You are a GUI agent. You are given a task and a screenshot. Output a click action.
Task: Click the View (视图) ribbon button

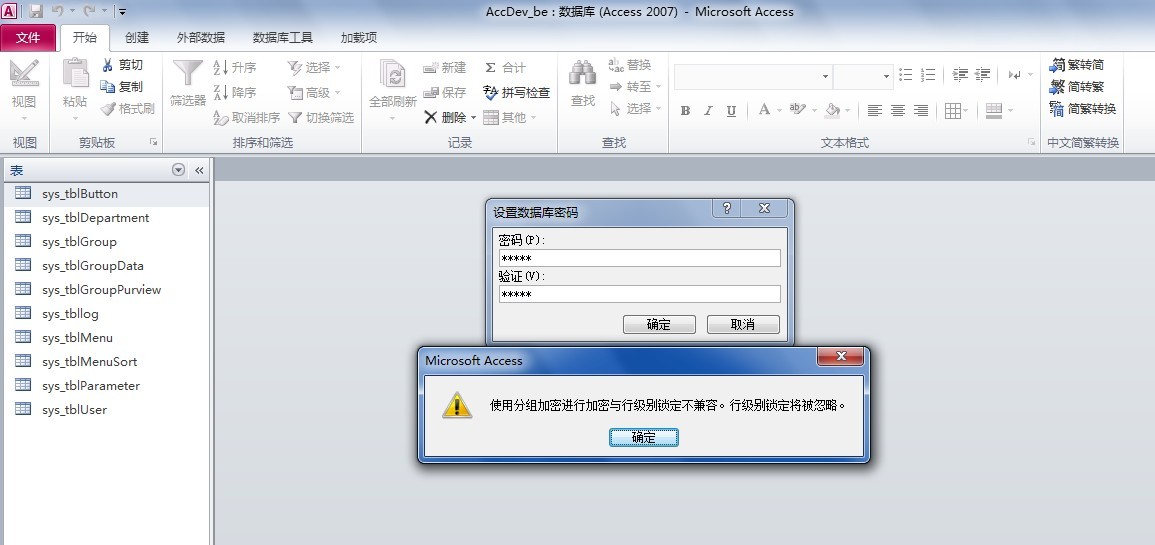click(24, 88)
